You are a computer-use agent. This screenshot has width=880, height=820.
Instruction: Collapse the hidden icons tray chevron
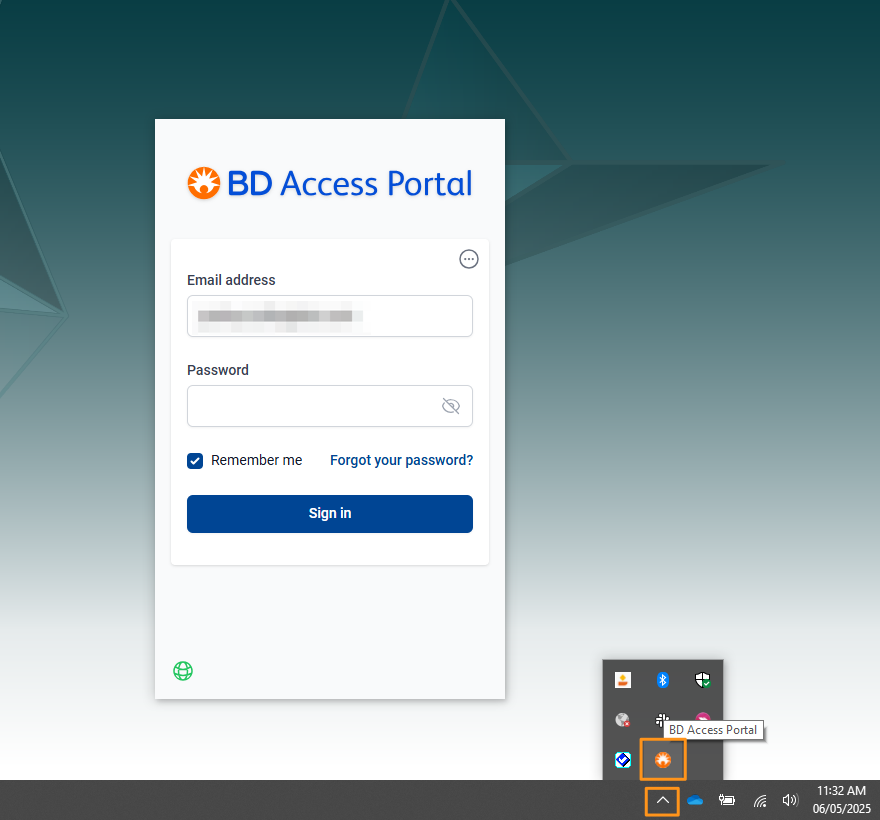coord(662,800)
